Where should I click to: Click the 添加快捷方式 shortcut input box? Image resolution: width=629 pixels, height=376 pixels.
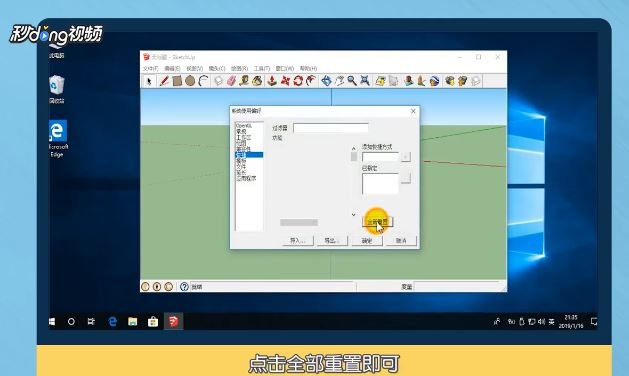pos(380,156)
